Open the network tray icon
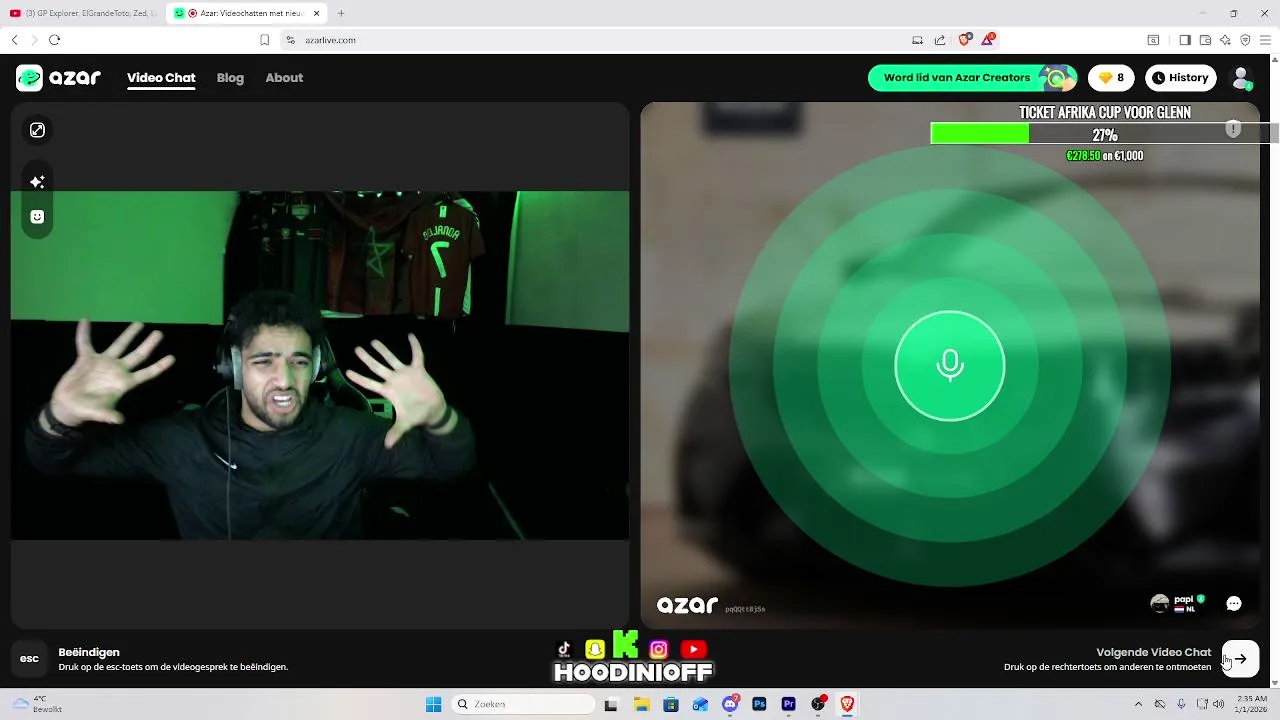 click(1200, 704)
